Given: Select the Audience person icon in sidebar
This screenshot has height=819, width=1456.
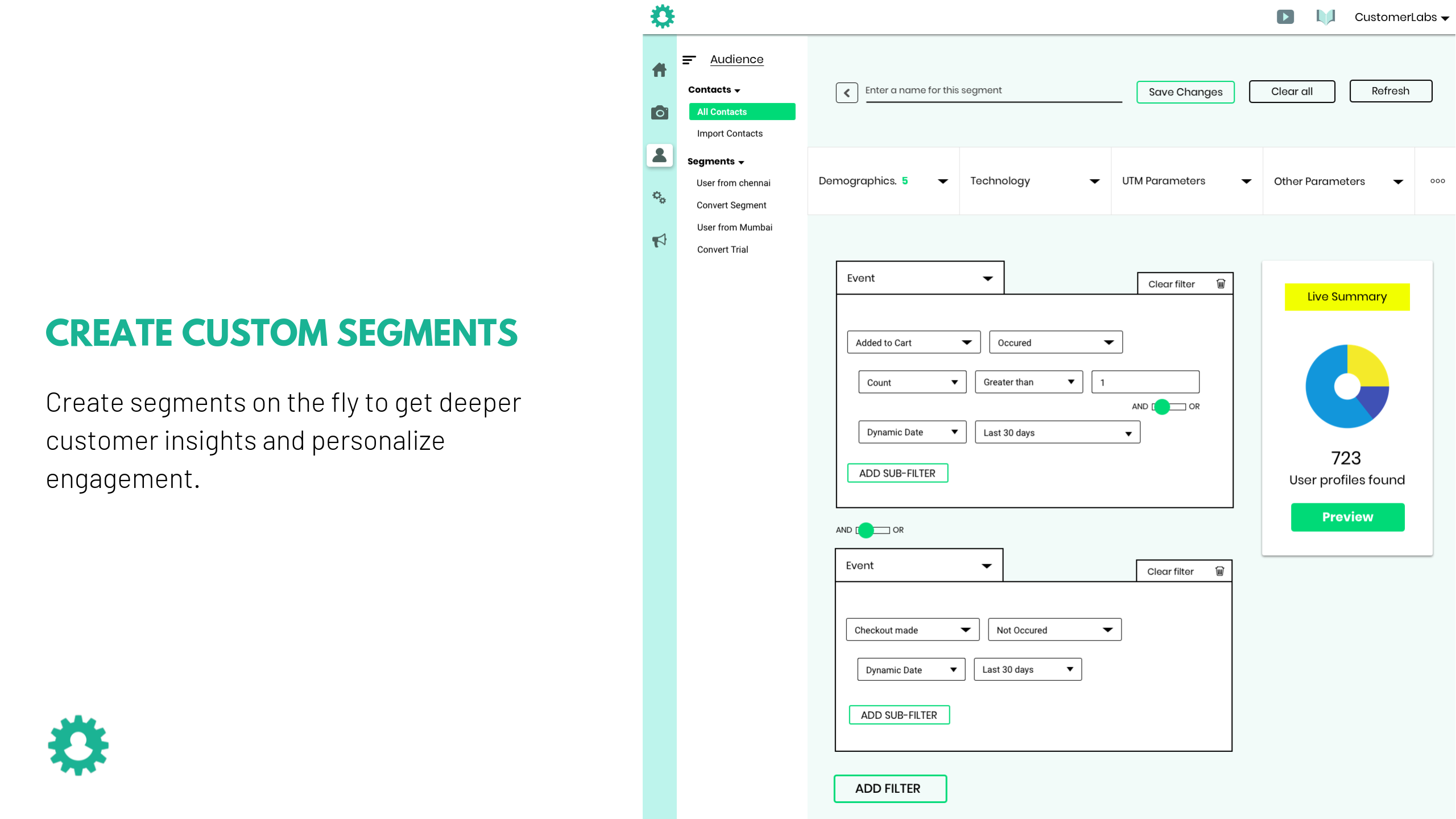Looking at the screenshot, I should [659, 155].
